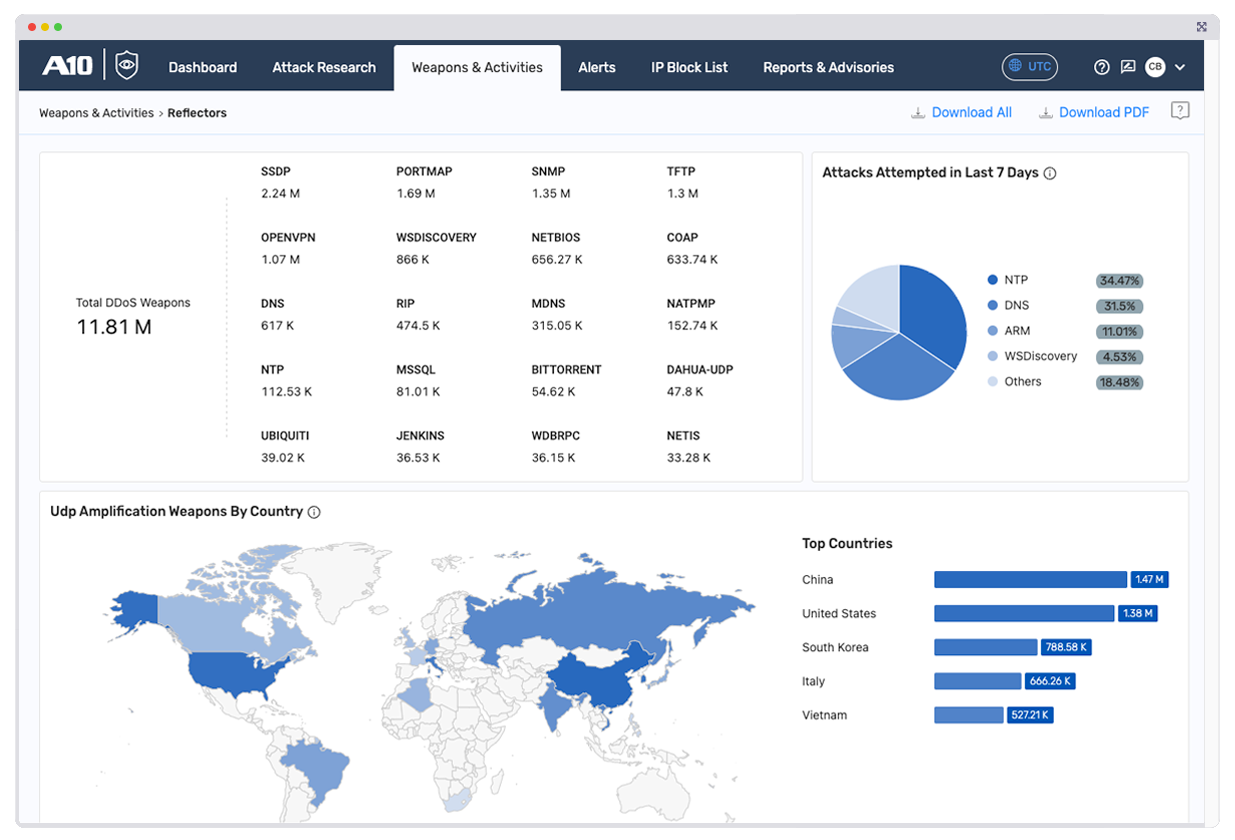
Task: Open the page help icon near Download PDF
Action: [1180, 111]
